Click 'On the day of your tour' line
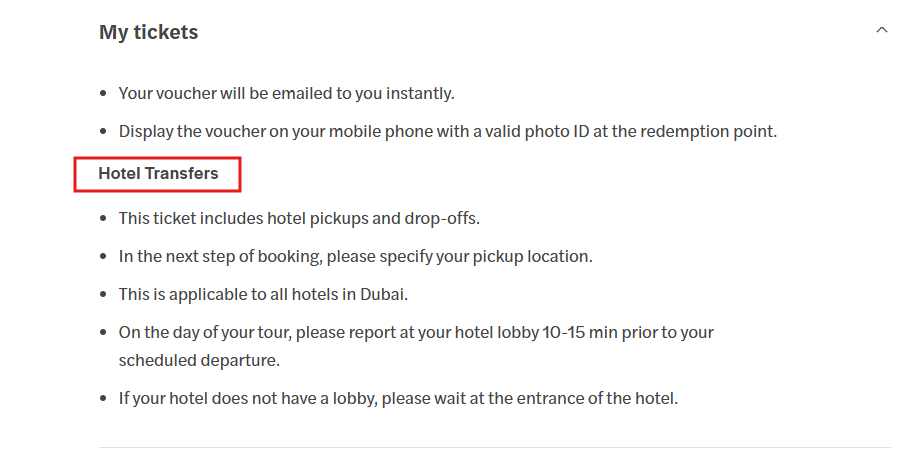The image size is (898, 460). 415,332
